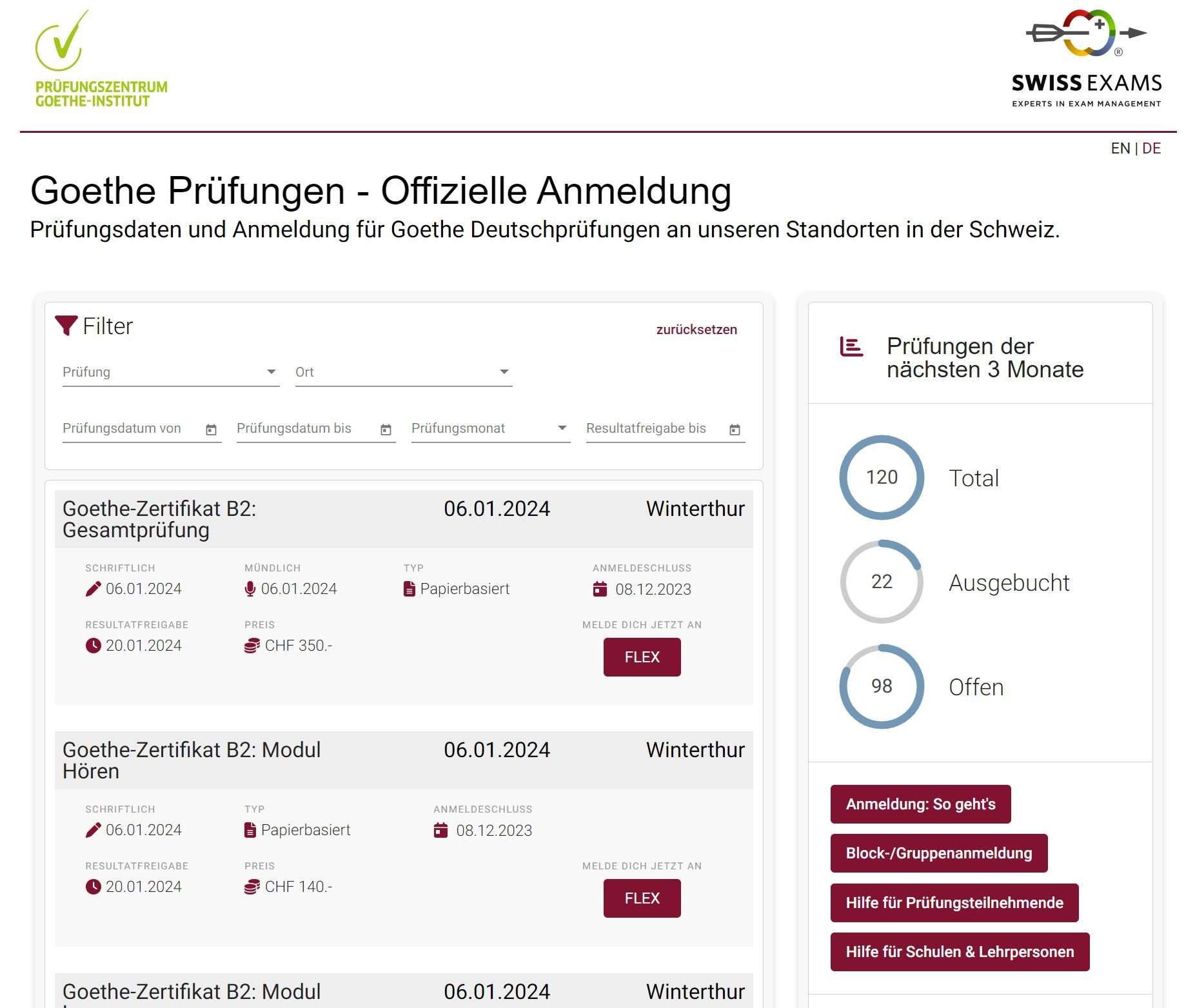Click heading Goethe-Zertifikat B2: Gesamtprüfung
1195x1008 pixels.
(159, 519)
